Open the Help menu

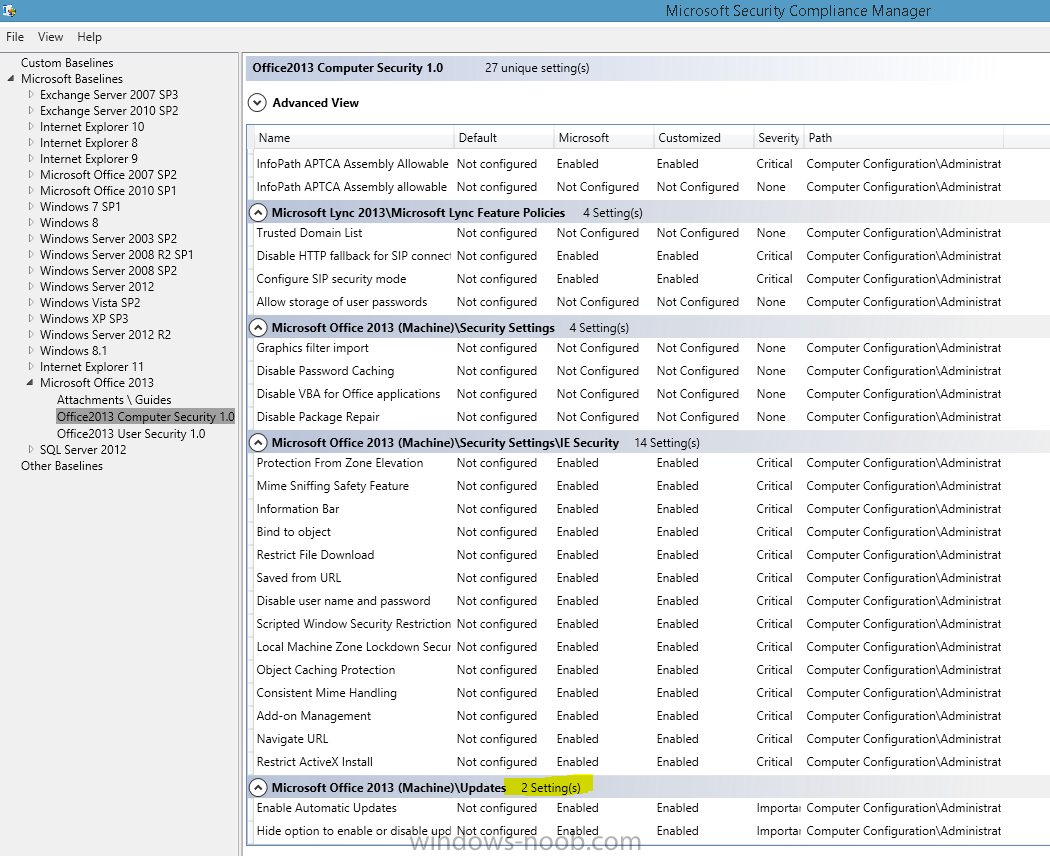coord(89,37)
